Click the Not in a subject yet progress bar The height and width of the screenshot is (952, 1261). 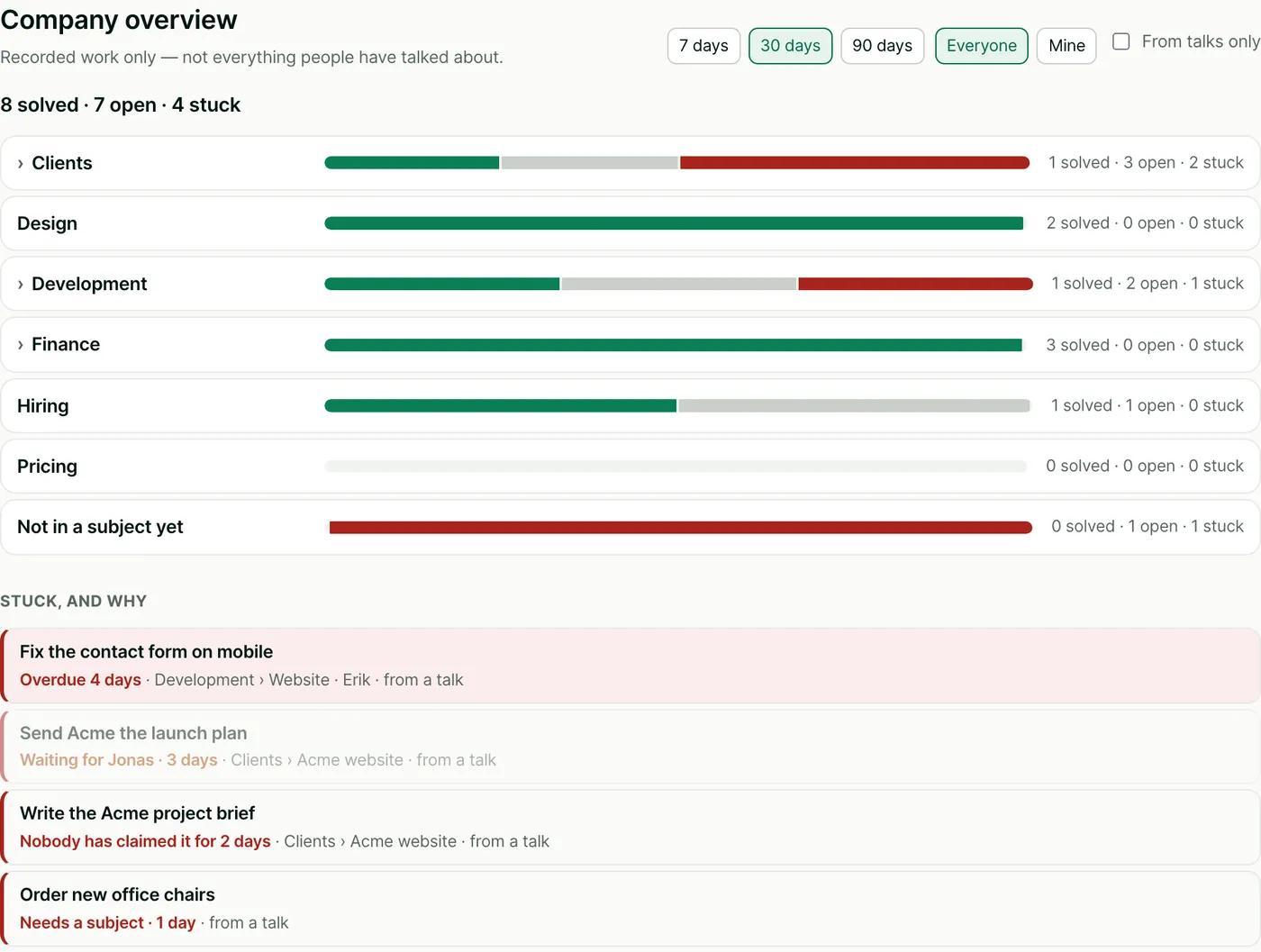tap(678, 528)
